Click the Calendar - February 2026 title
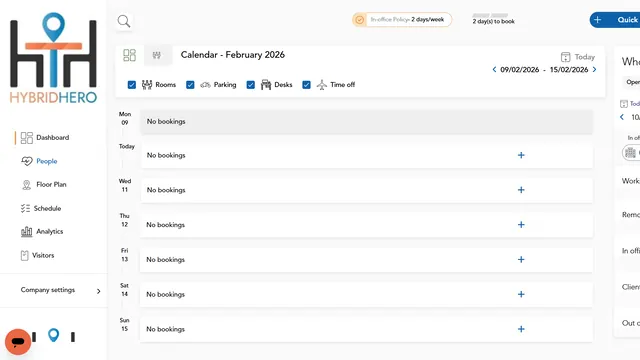 233,55
